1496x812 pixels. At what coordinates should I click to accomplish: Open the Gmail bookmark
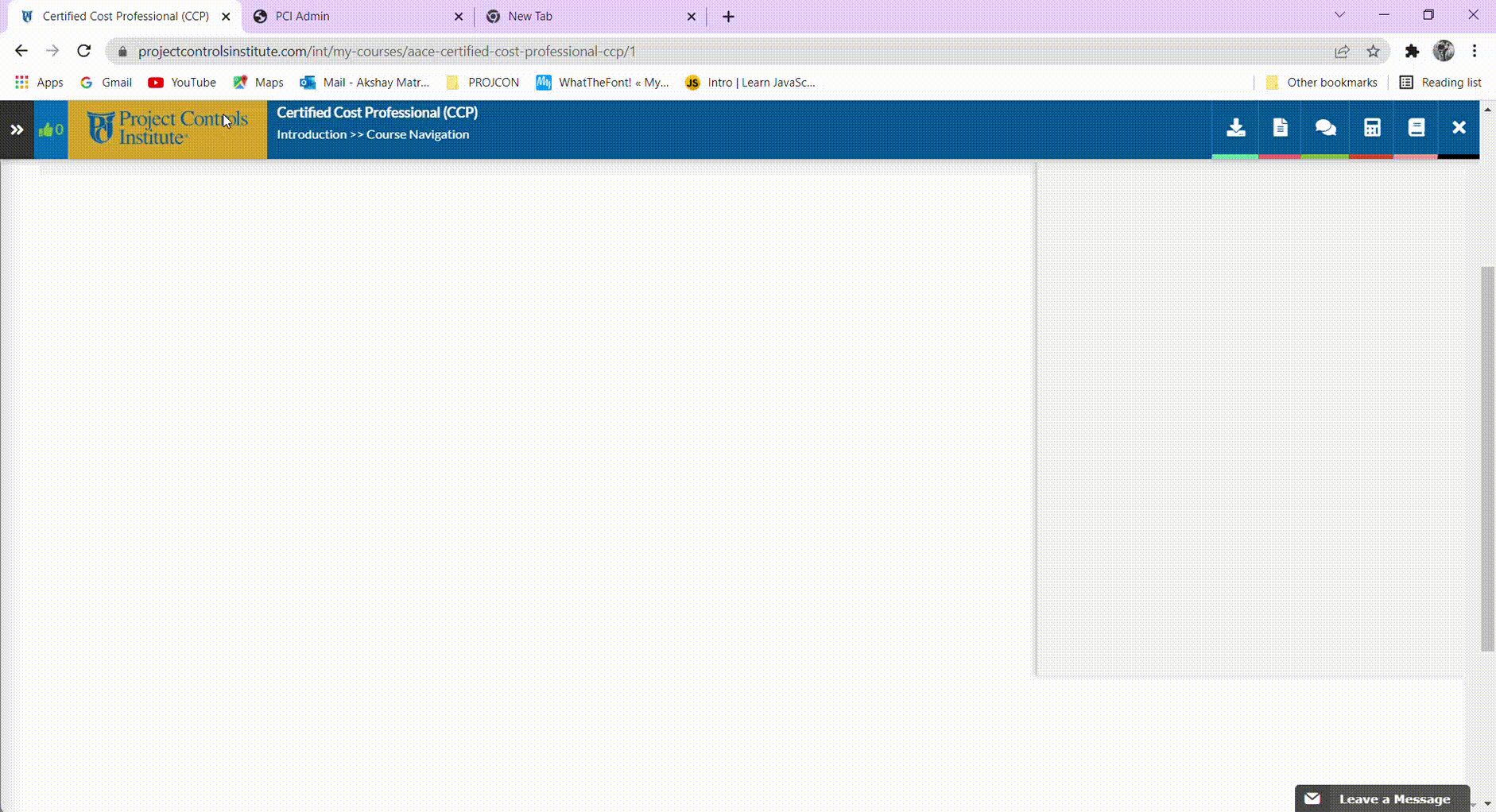107,83
